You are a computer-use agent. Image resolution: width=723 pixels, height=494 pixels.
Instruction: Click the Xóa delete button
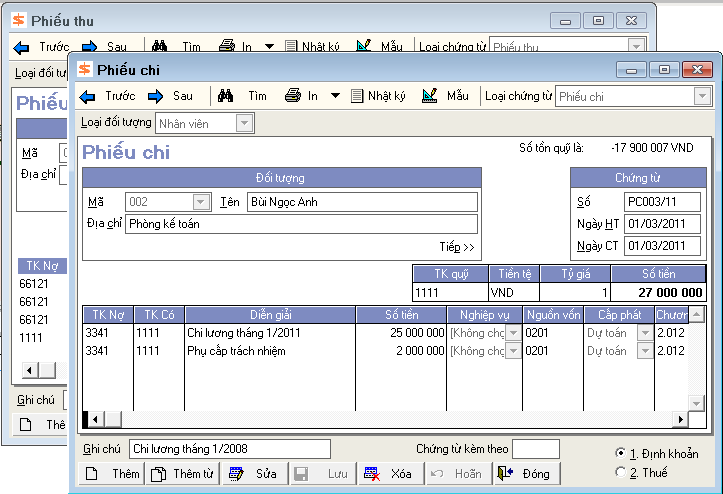(391, 474)
